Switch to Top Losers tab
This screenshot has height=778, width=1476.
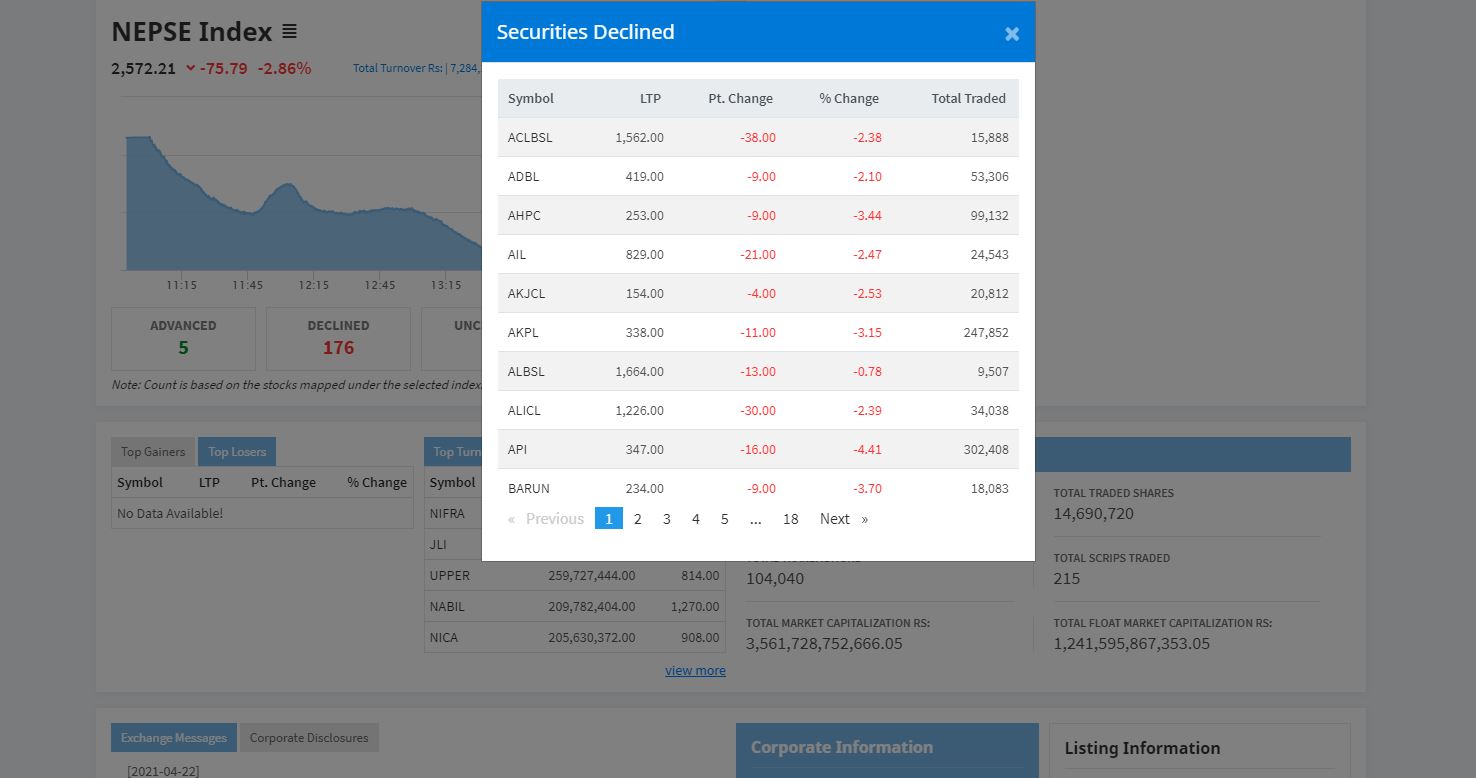(x=237, y=451)
